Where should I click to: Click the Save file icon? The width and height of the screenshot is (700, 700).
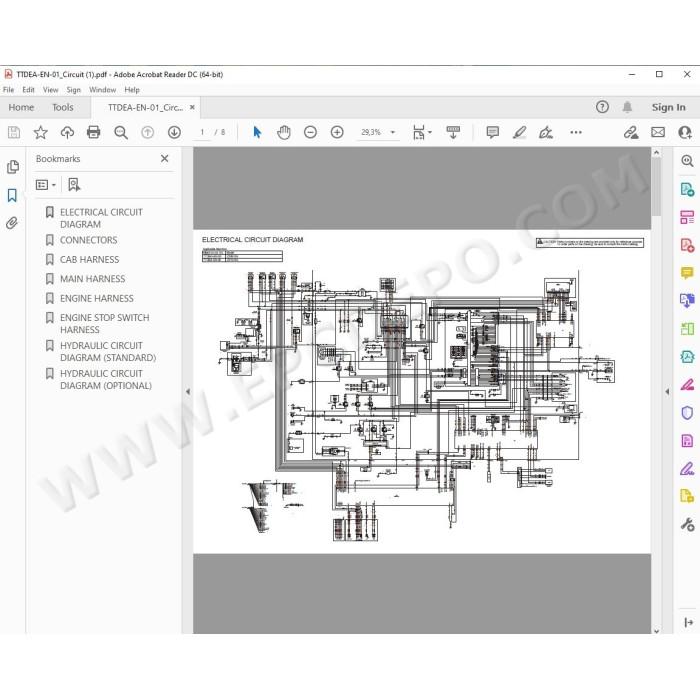tap(14, 132)
